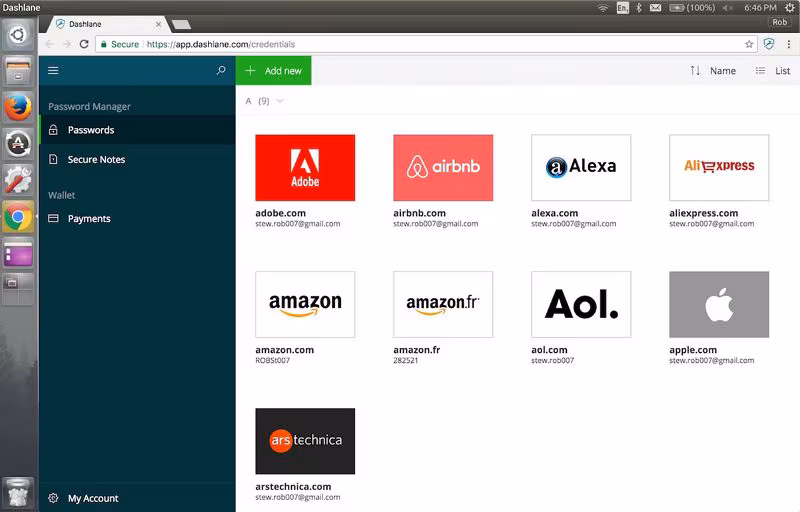Click the amazon.fr title text
This screenshot has height=512, width=800.
click(416, 350)
